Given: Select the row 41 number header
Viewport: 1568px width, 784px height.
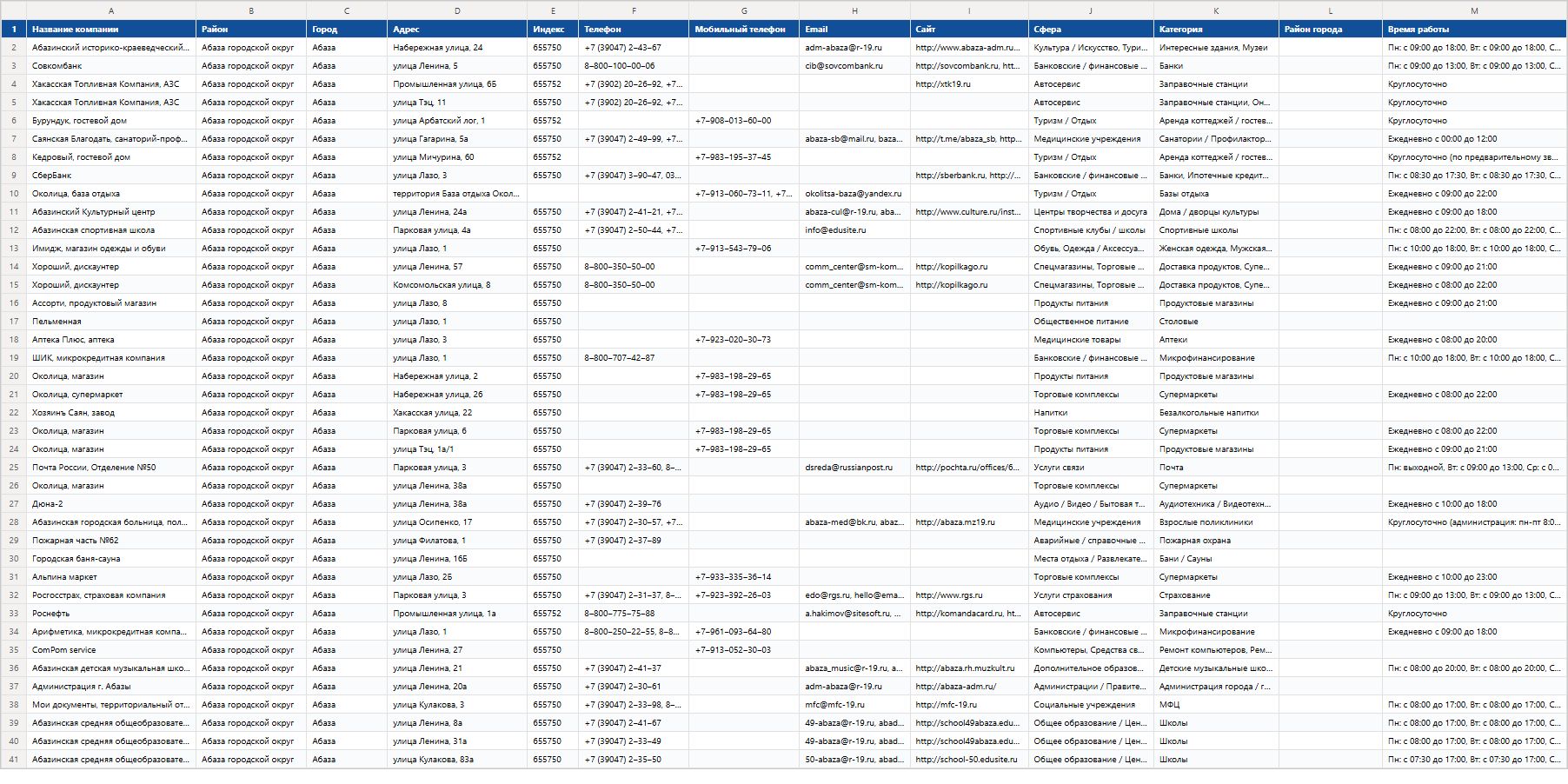Looking at the screenshot, I should click(14, 760).
